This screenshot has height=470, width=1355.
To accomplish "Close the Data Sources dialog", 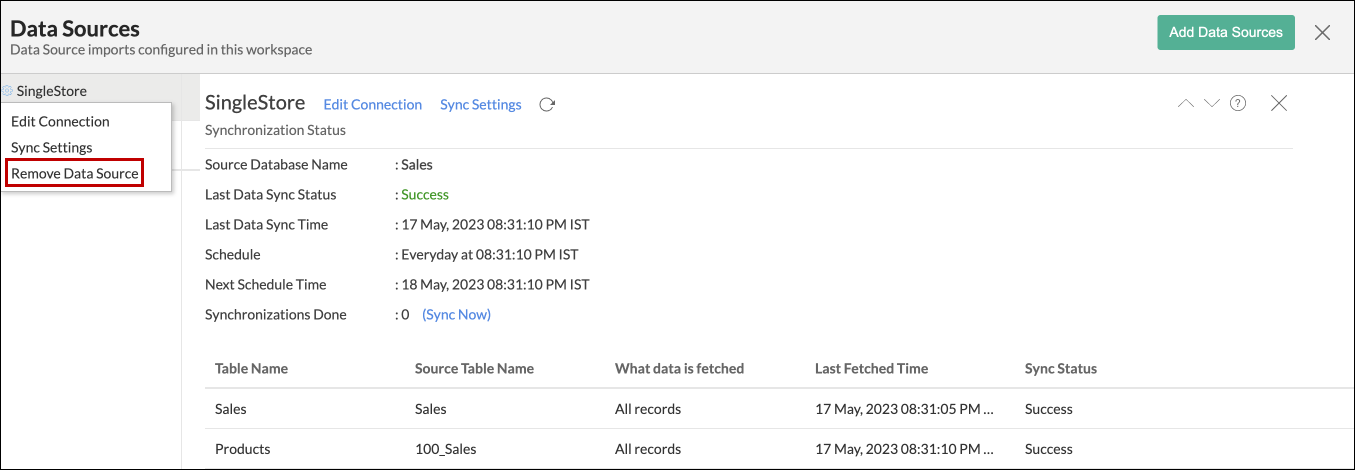I will [x=1322, y=33].
